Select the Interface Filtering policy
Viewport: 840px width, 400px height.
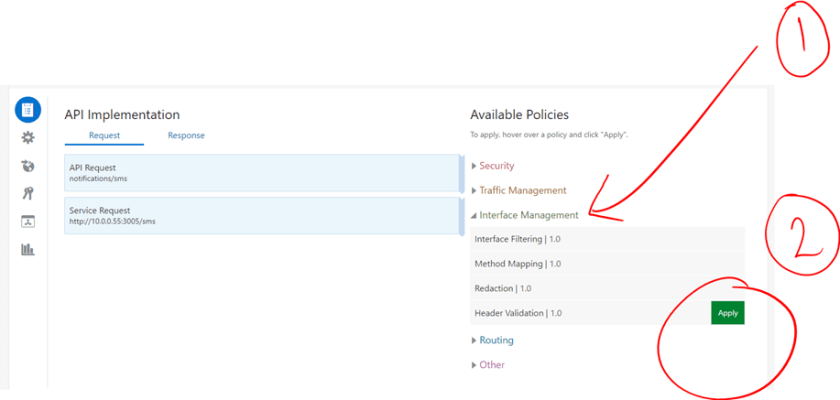[x=517, y=239]
